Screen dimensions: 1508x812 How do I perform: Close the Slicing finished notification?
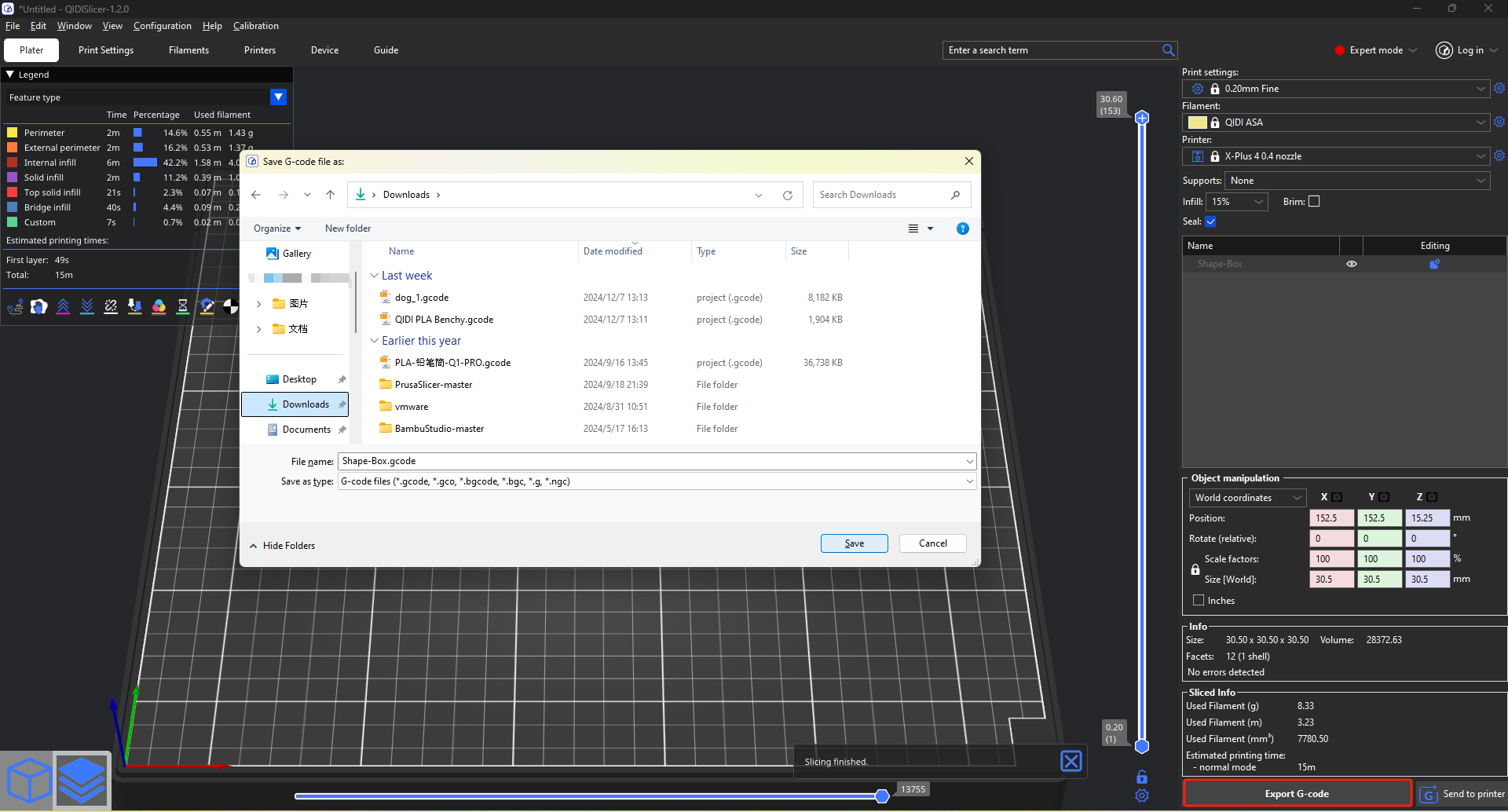tap(1071, 761)
